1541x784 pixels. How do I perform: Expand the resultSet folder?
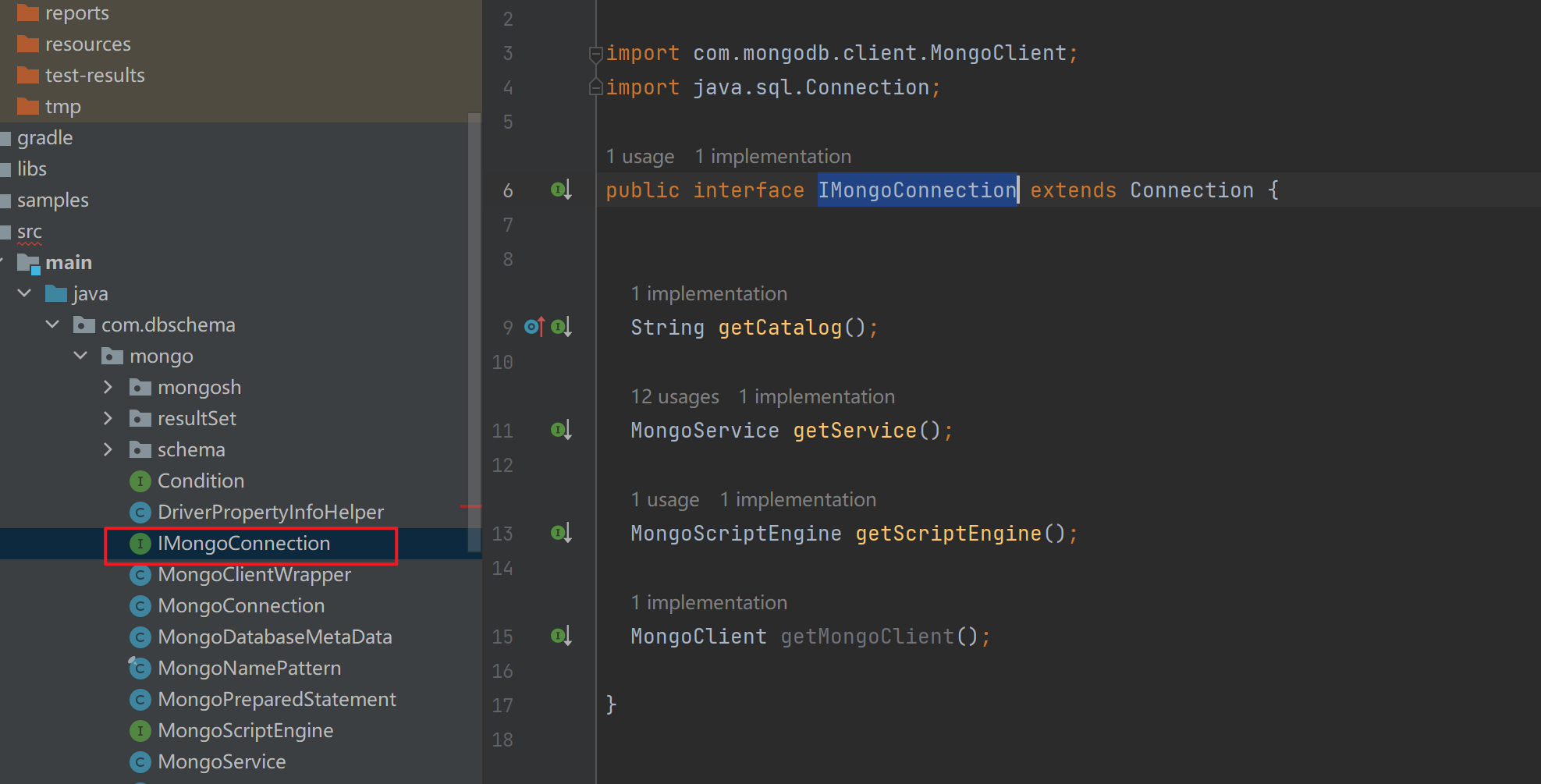108,418
